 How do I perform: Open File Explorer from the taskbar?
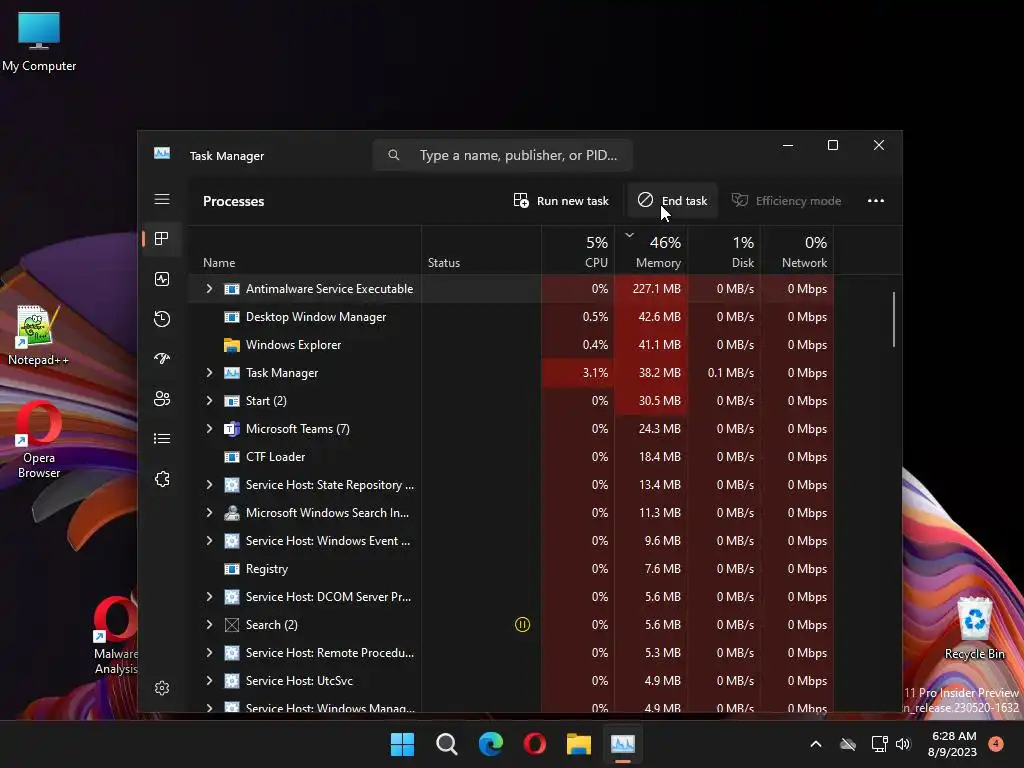tap(579, 744)
